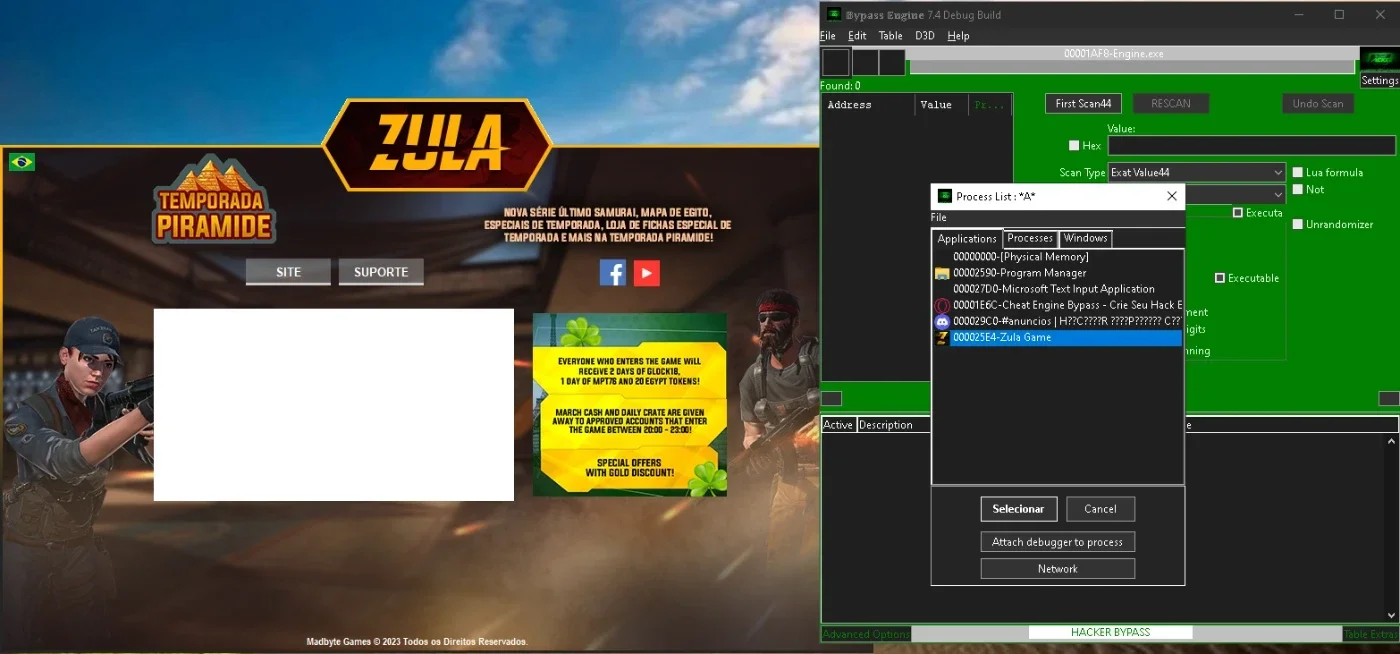Click the address list scrollbar down arrow
The height and width of the screenshot is (654, 1400).
[1391, 616]
